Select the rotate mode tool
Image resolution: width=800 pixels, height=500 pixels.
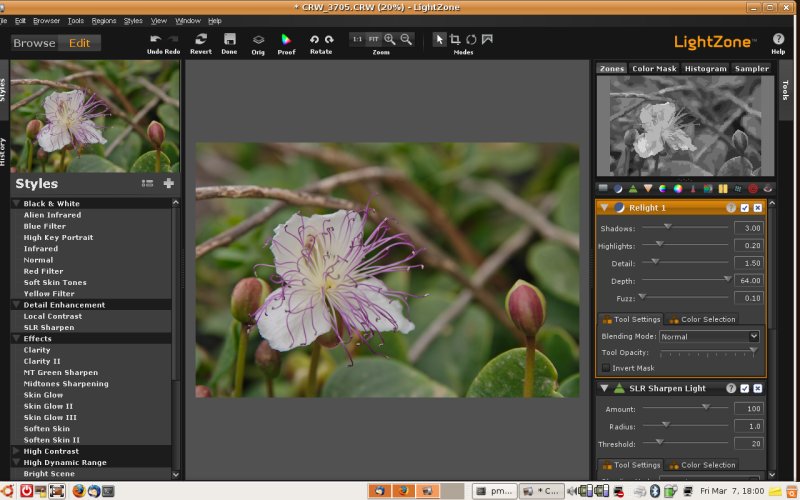click(x=471, y=39)
